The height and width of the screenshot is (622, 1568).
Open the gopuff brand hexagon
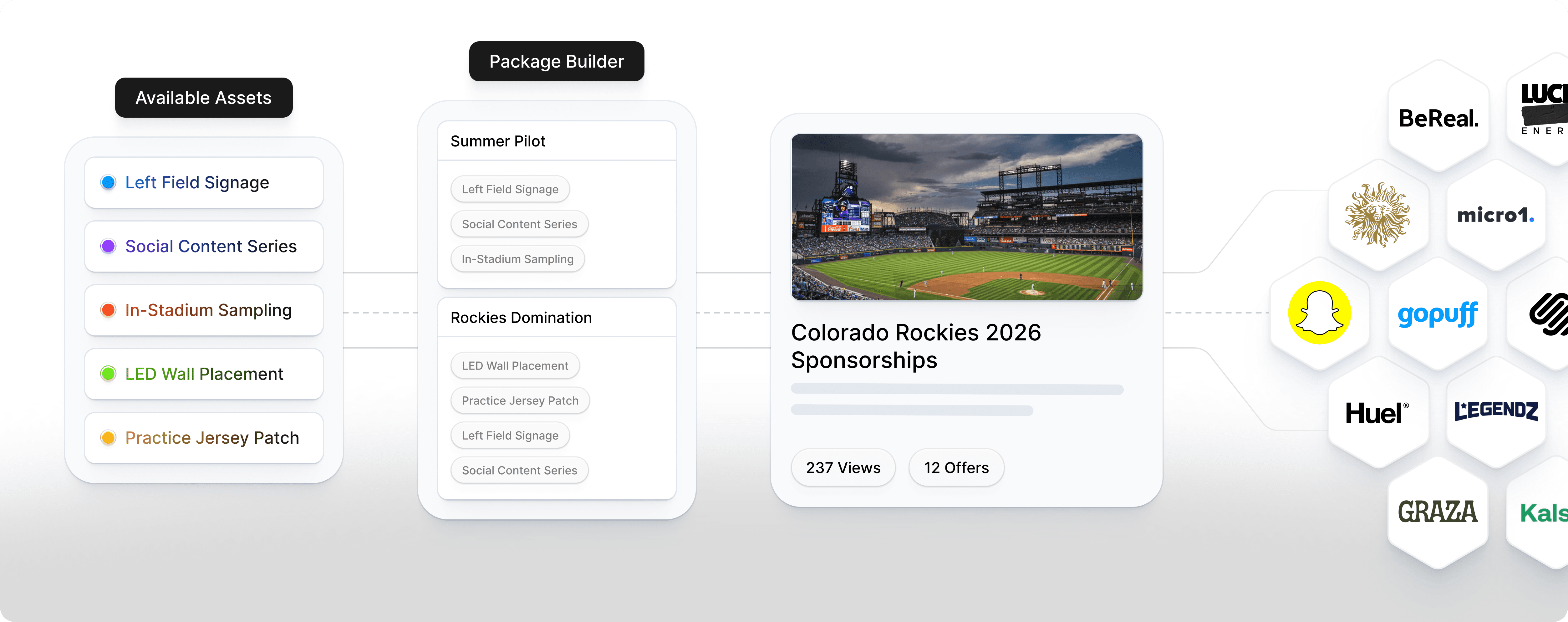pos(1438,314)
